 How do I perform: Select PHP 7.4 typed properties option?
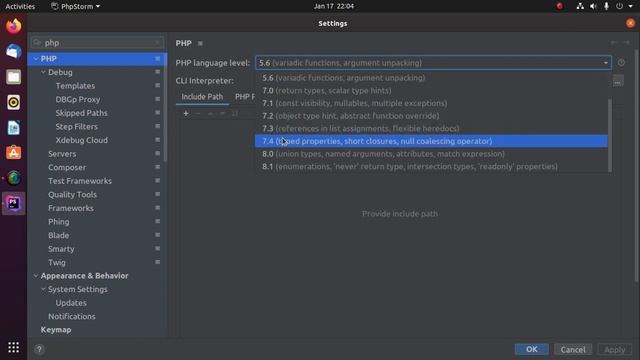tap(431, 141)
